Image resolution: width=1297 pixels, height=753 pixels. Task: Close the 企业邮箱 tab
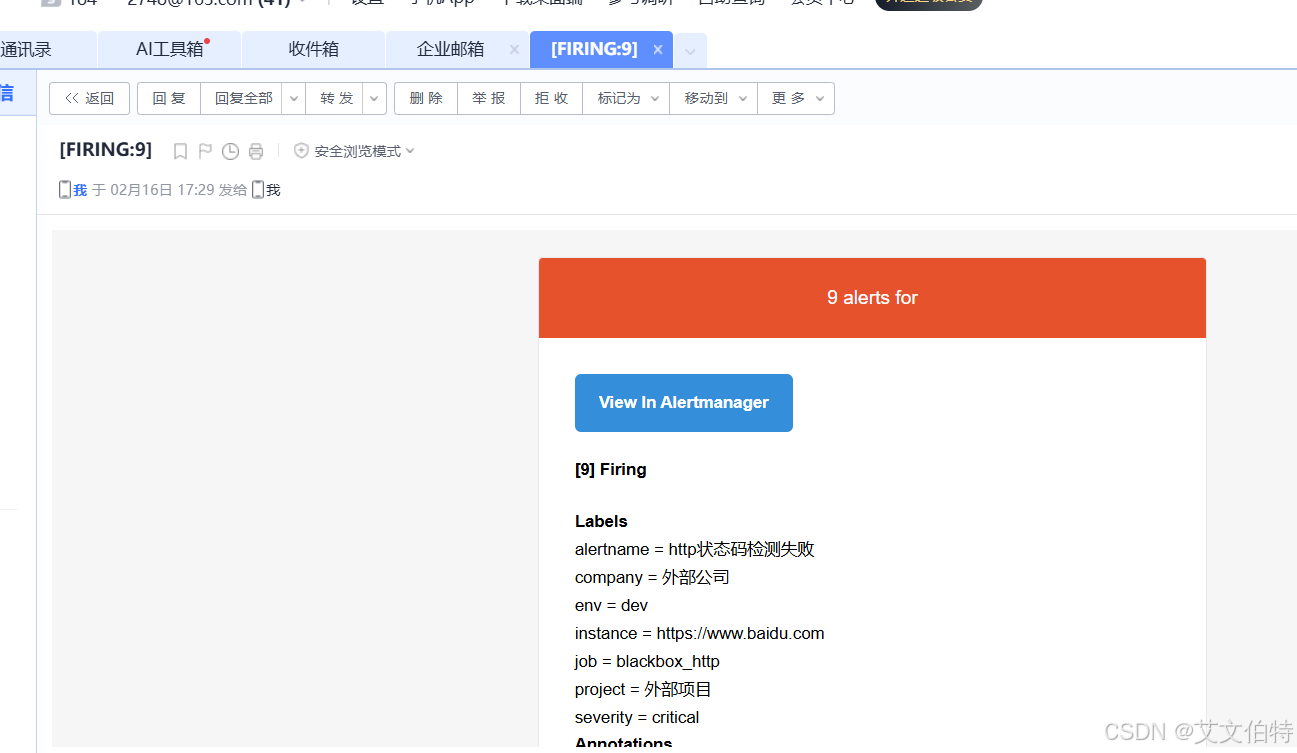514,49
